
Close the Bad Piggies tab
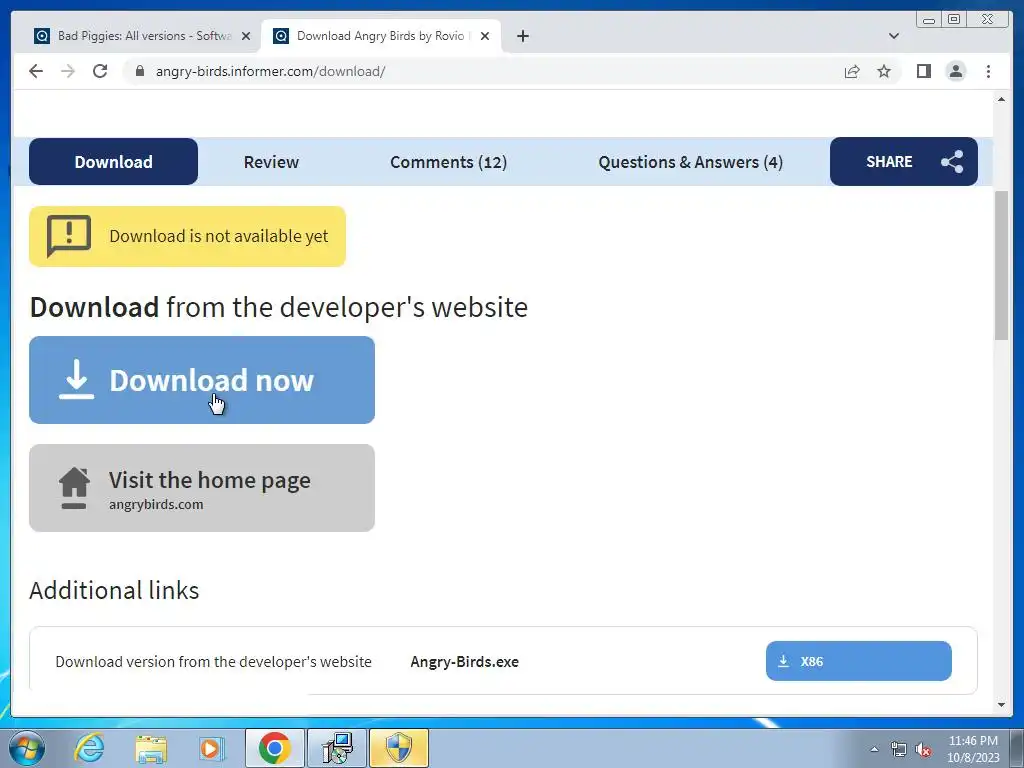(246, 36)
